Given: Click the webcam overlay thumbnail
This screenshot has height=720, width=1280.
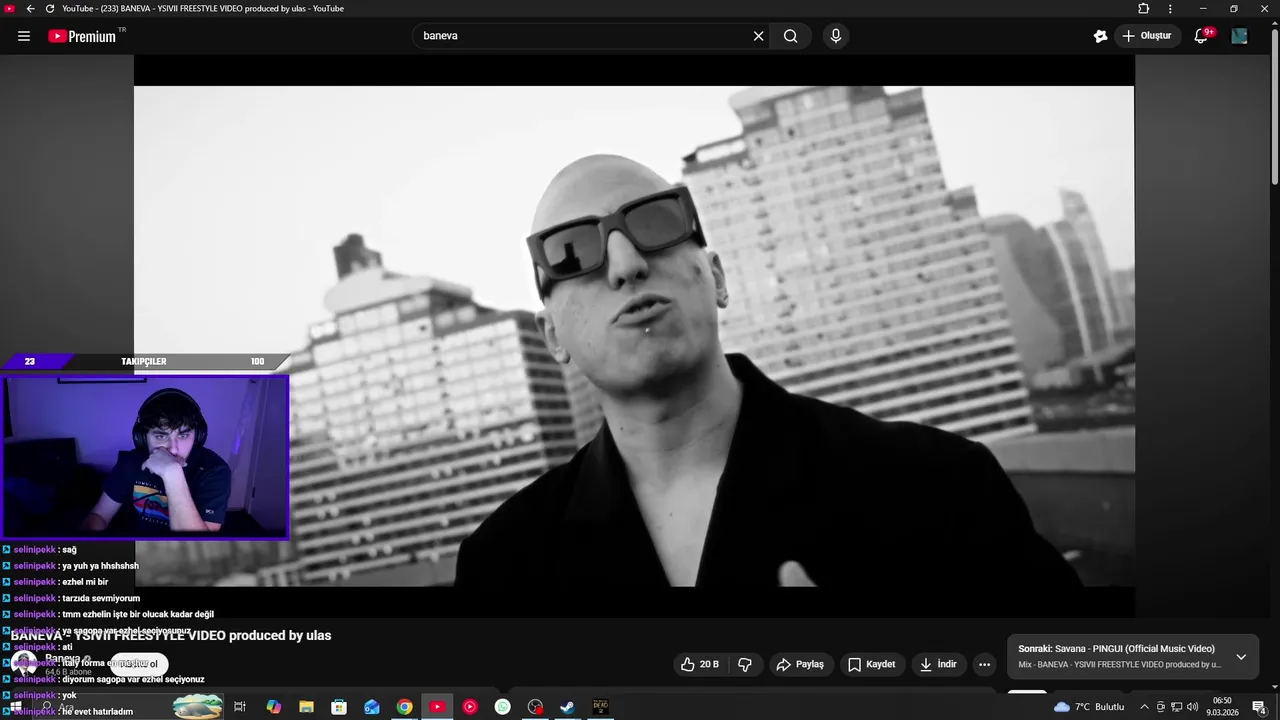Looking at the screenshot, I should coord(145,457).
